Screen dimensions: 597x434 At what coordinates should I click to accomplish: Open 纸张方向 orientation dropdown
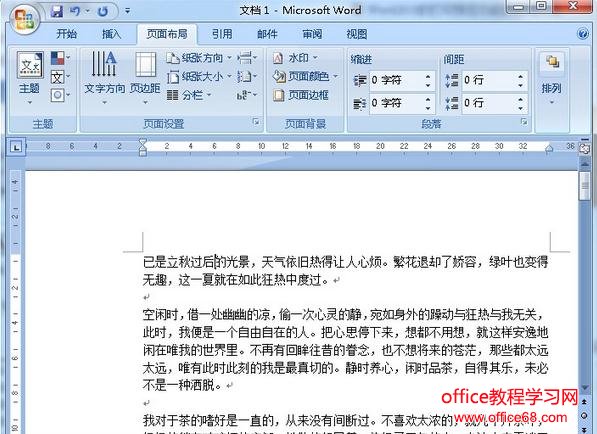click(199, 58)
